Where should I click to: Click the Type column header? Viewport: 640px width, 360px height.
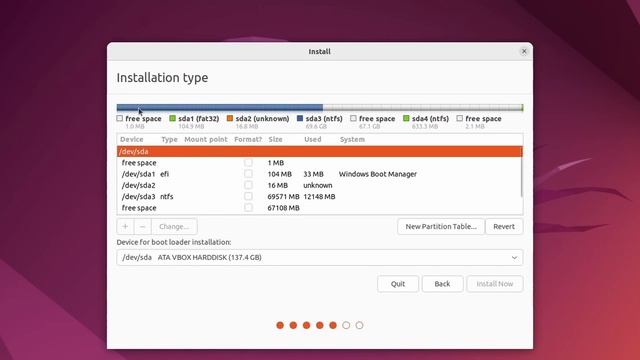pos(169,140)
